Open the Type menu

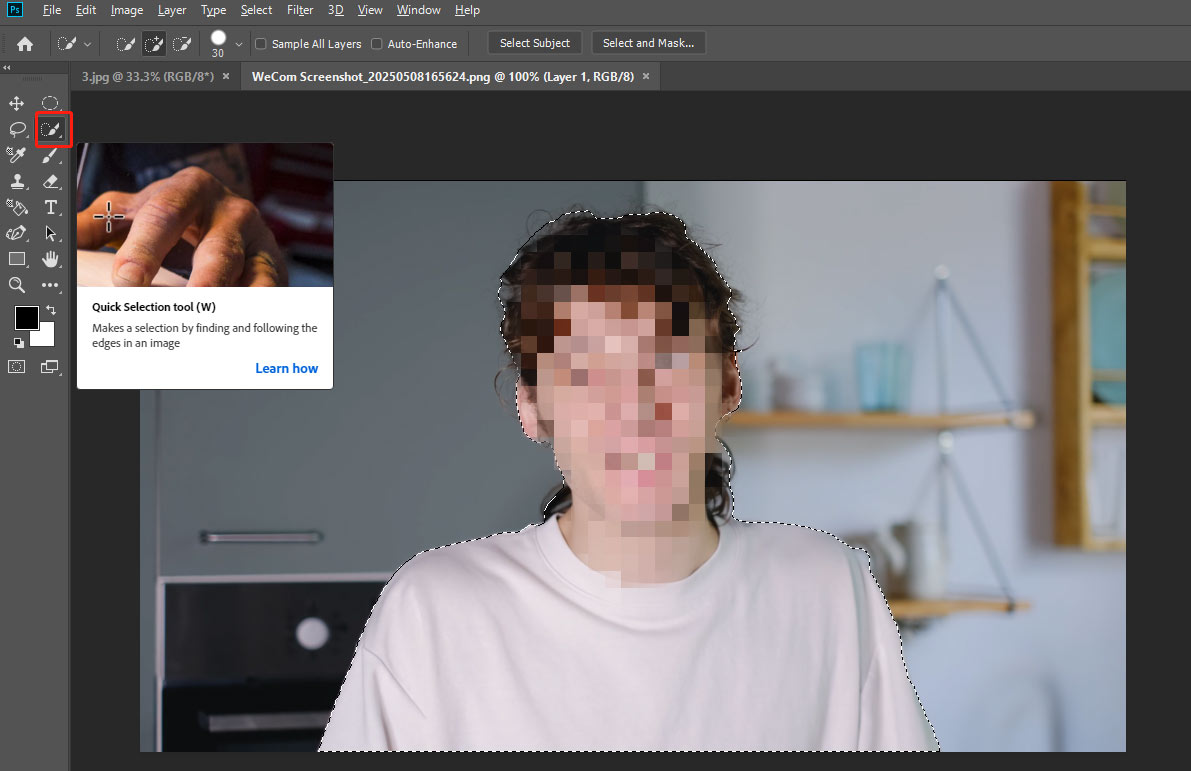pyautogui.click(x=213, y=10)
